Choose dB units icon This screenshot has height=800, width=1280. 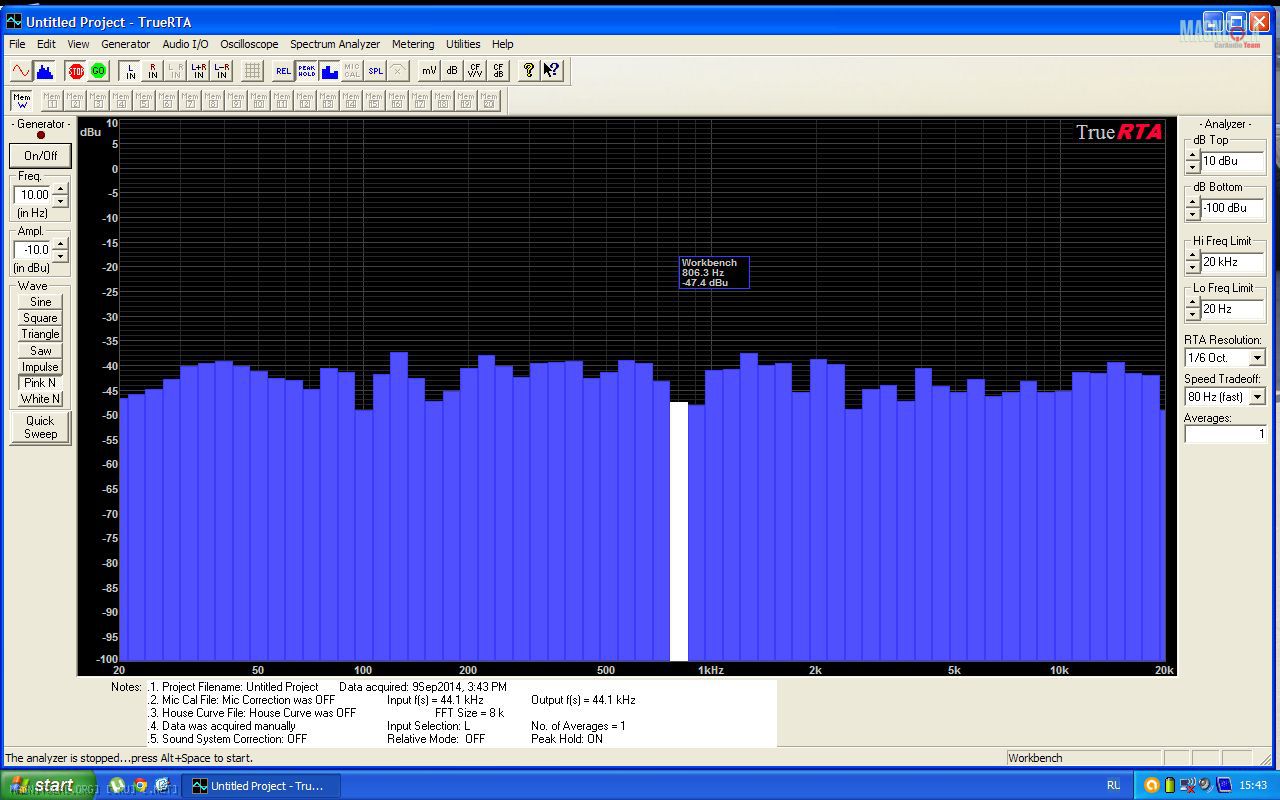click(452, 70)
